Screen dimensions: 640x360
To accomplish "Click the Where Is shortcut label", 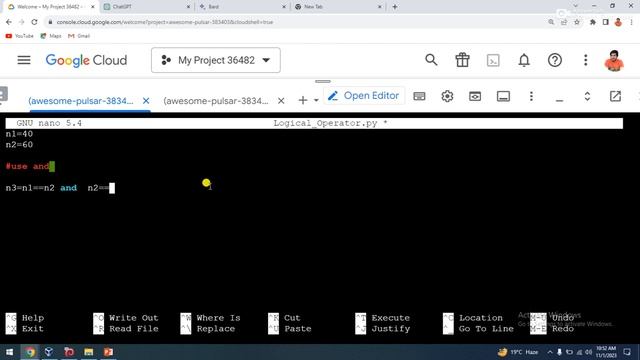I will (218, 318).
